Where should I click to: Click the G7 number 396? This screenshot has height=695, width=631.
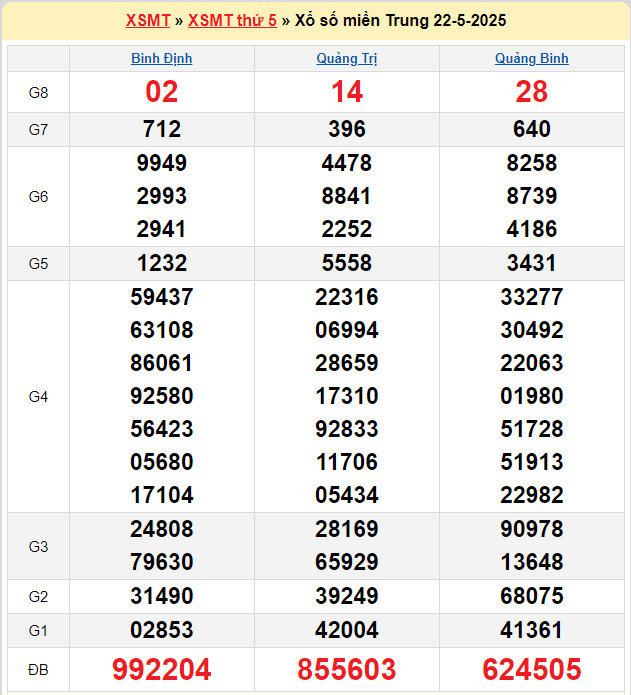pyautogui.click(x=347, y=129)
